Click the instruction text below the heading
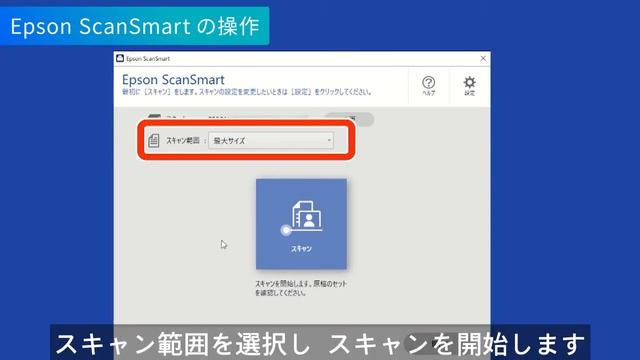640x360 pixels. [x=247, y=92]
